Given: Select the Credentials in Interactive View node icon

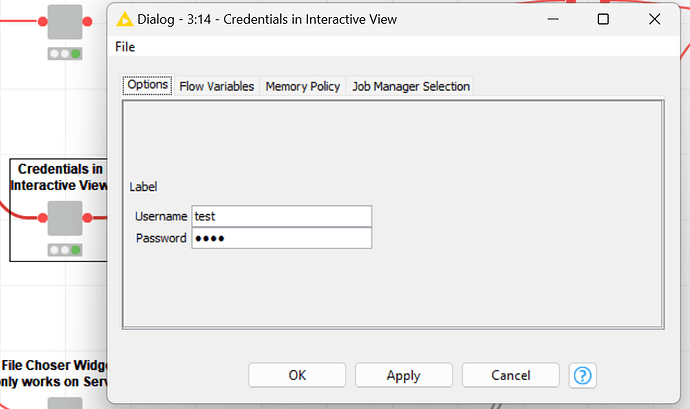Looking at the screenshot, I should pos(65,217).
